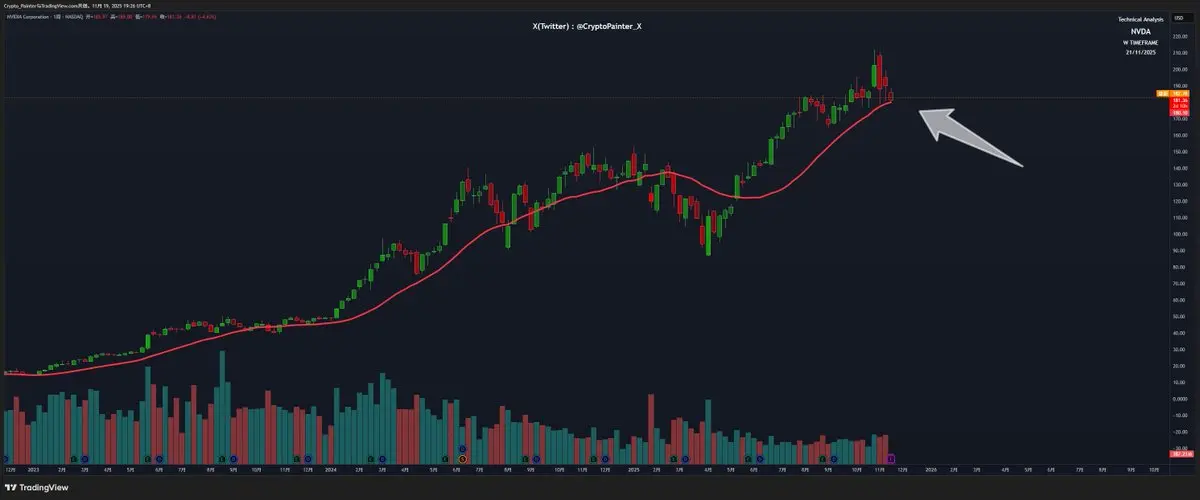Image resolution: width=1200 pixels, height=500 pixels.
Task: Click the 100.00 price axis label
Action: [1180, 234]
